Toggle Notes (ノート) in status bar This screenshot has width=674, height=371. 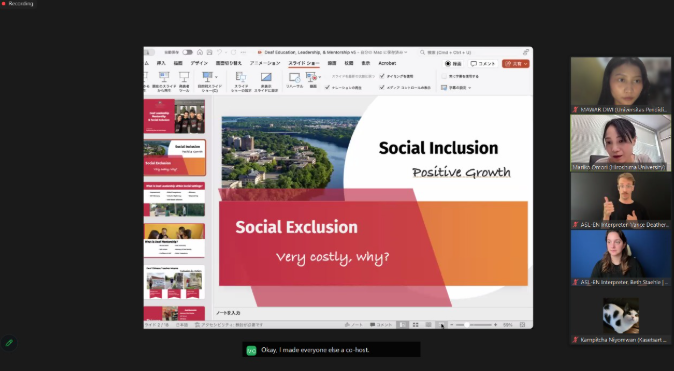pyautogui.click(x=354, y=325)
